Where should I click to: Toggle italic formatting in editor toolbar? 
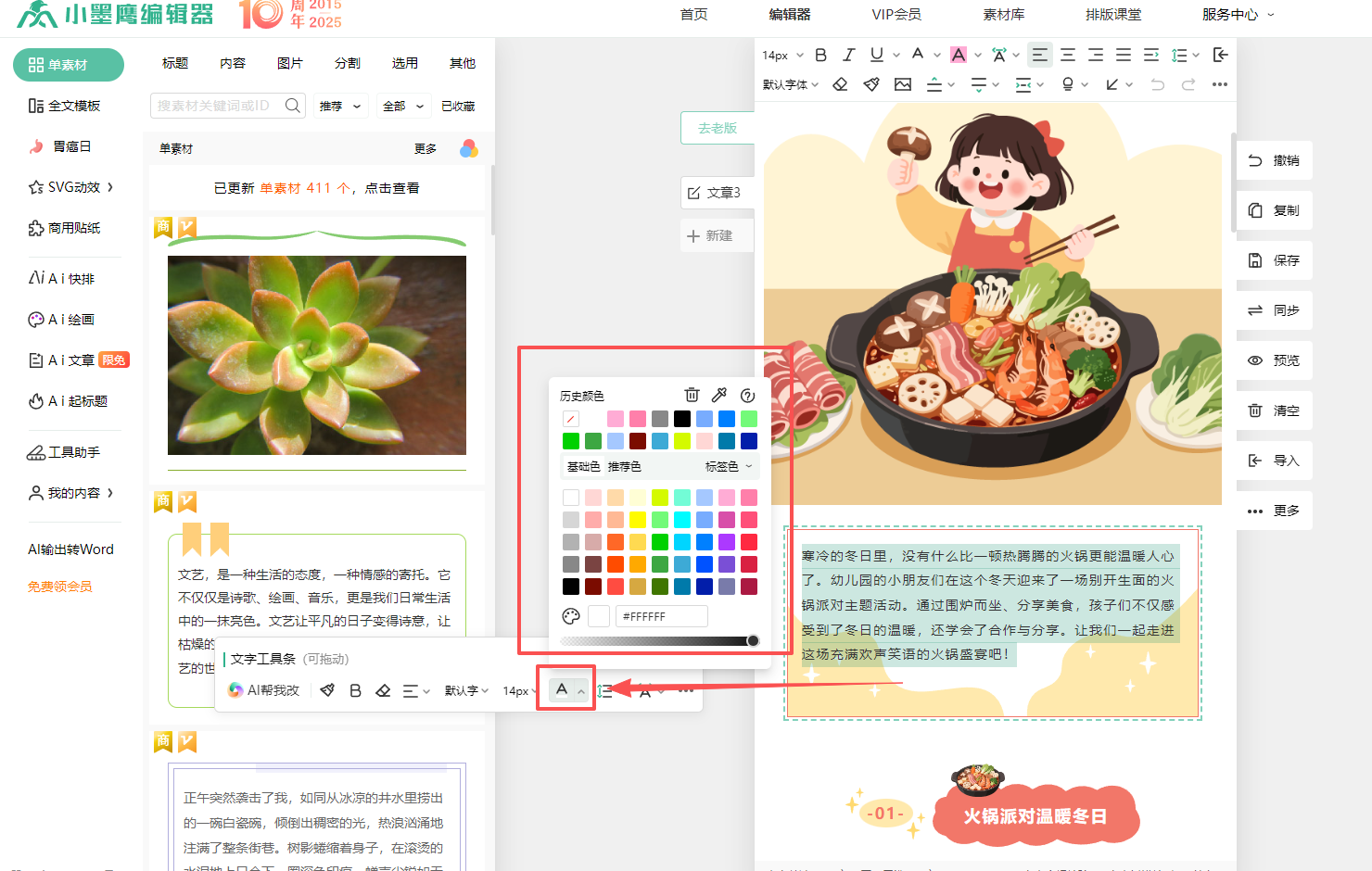click(x=848, y=56)
